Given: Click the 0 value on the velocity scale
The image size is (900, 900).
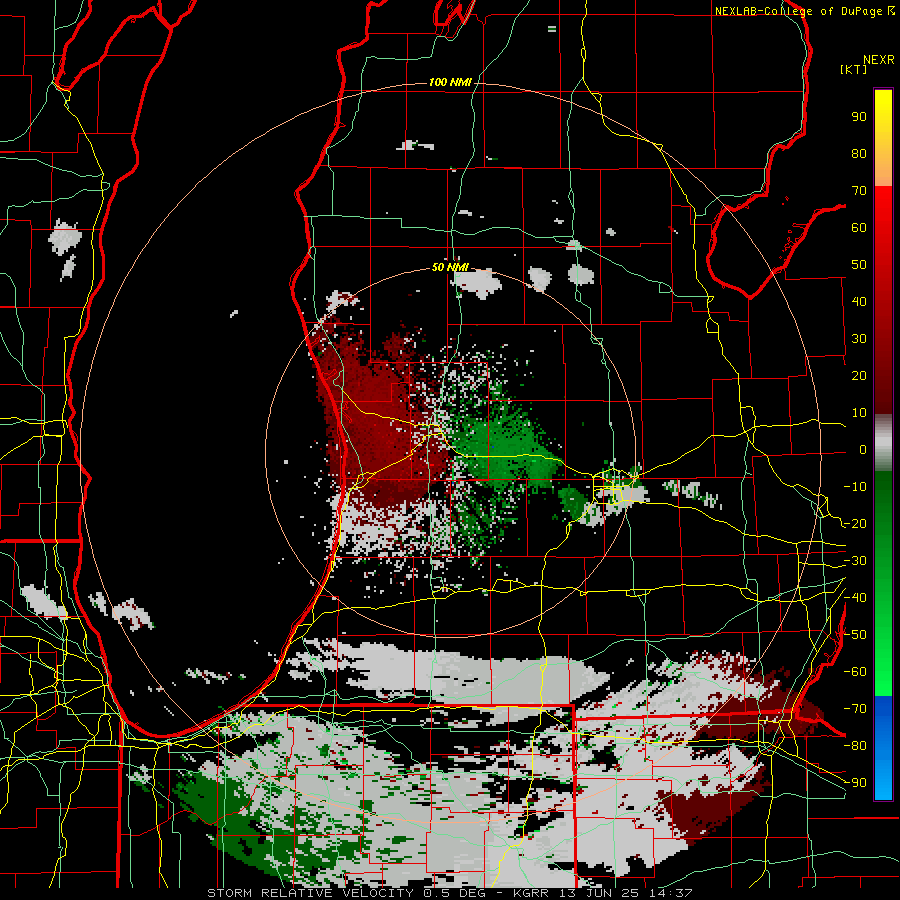Looking at the screenshot, I should [x=863, y=450].
